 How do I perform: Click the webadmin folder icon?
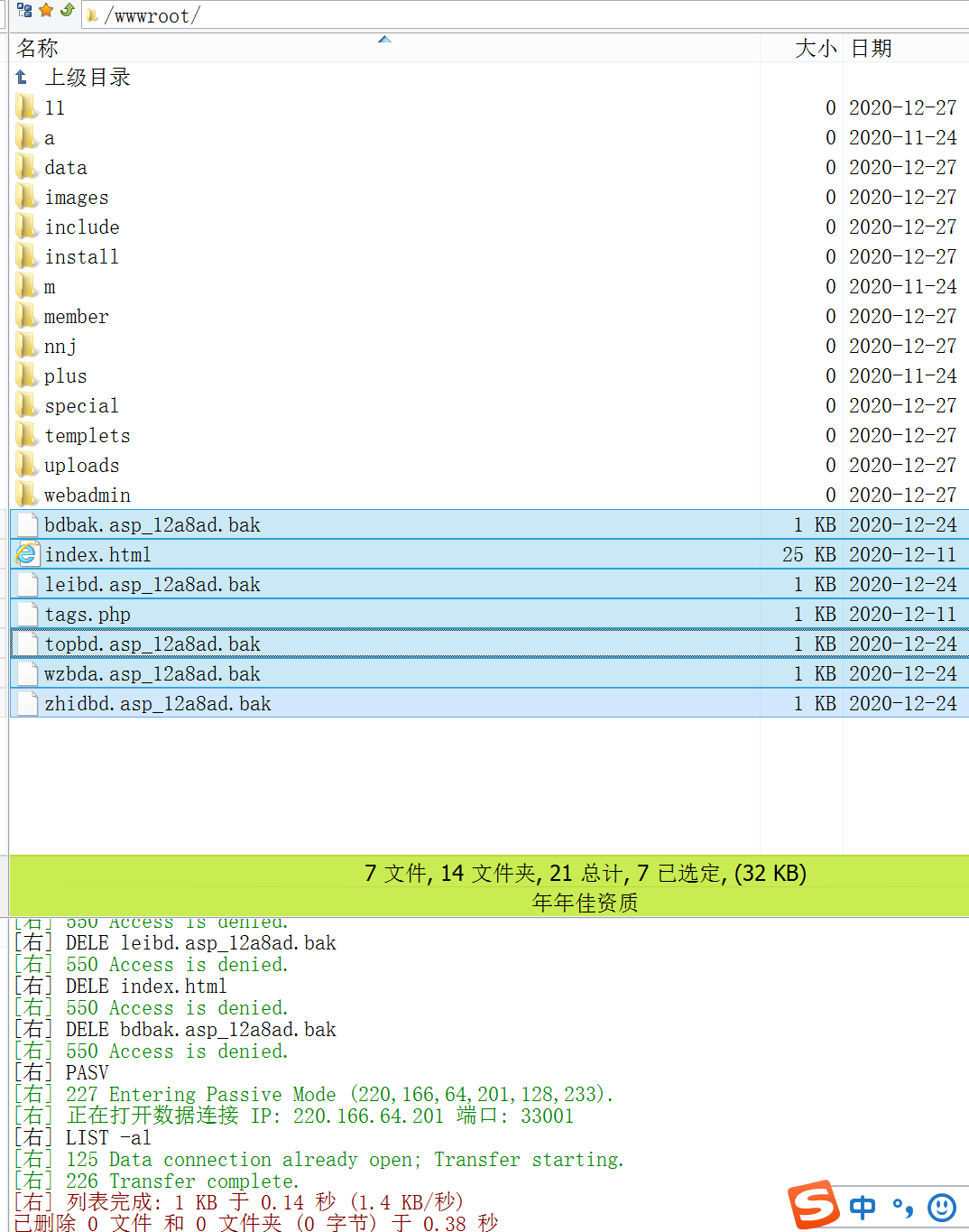[27, 495]
